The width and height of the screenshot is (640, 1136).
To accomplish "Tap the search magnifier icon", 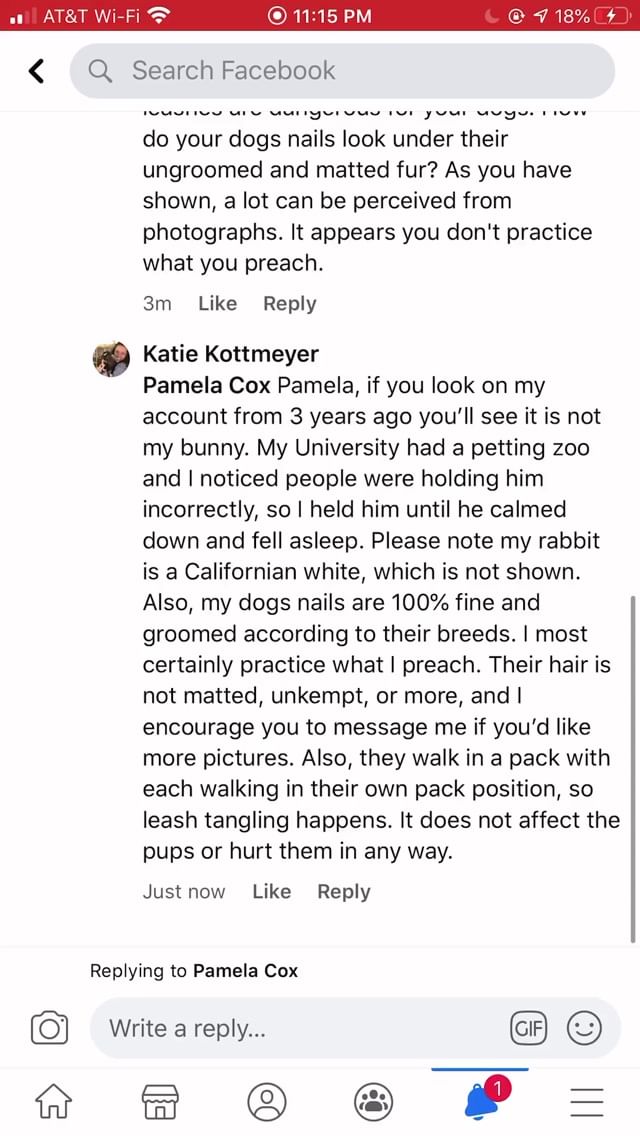I will (x=101, y=71).
